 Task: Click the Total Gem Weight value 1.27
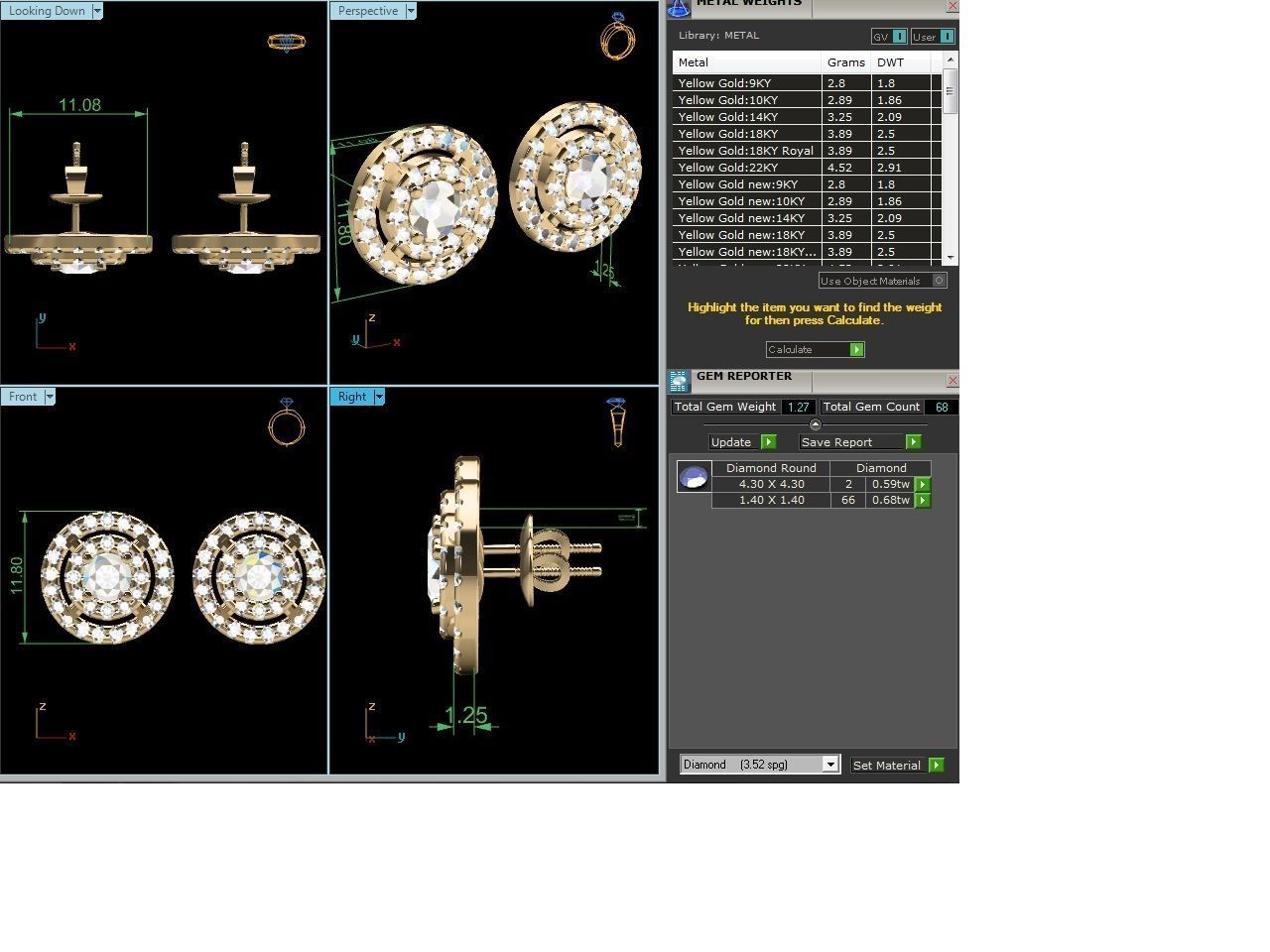point(799,407)
